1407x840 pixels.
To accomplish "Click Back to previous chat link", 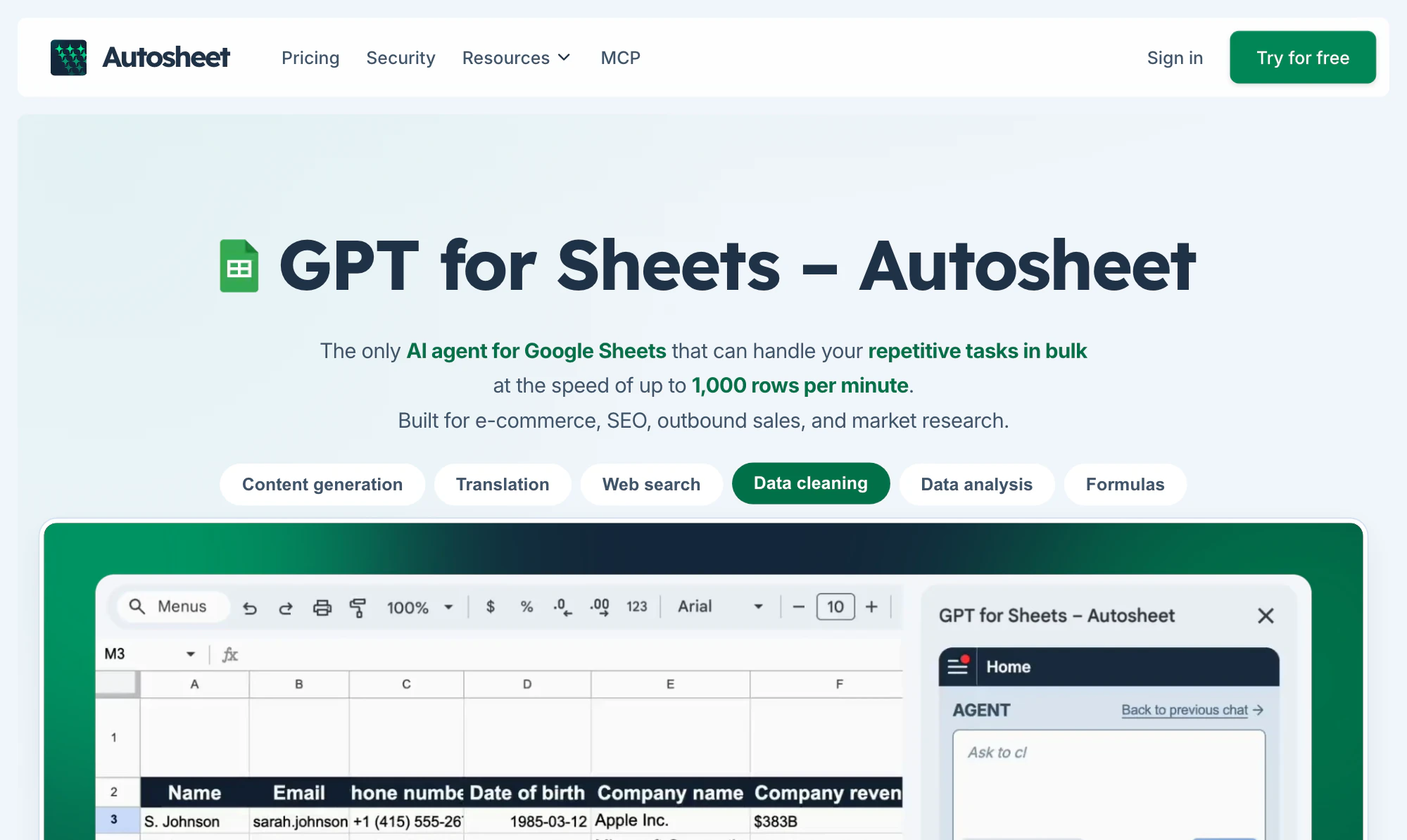I will pyautogui.click(x=1192, y=711).
